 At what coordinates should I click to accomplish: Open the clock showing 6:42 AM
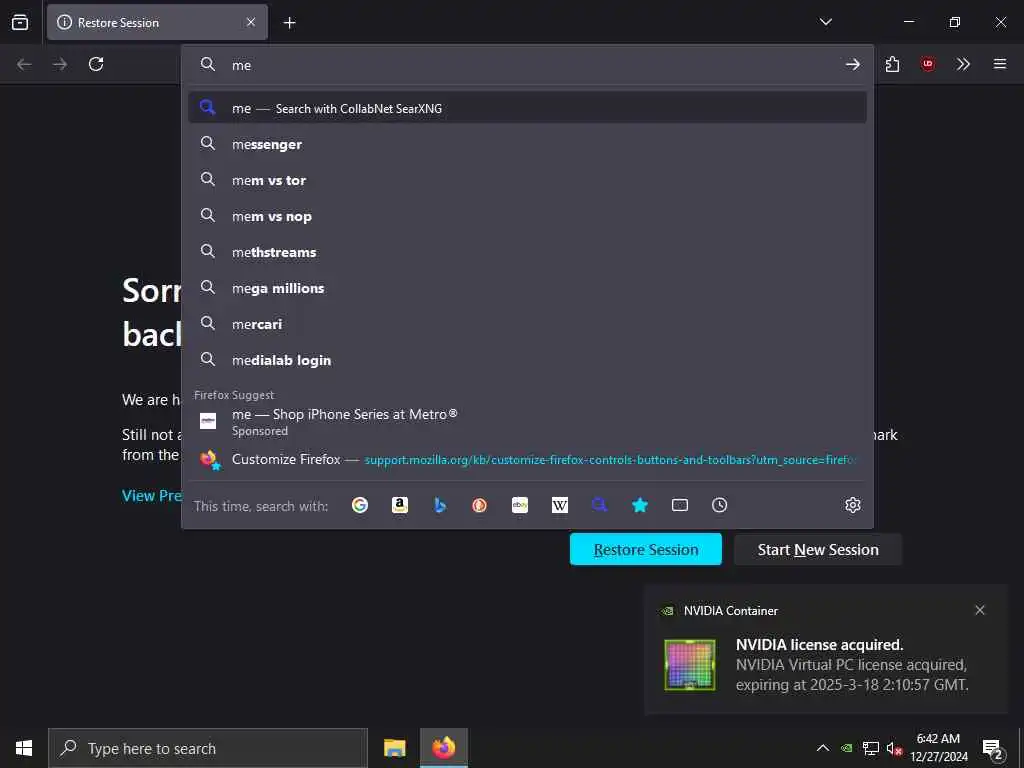pyautogui.click(x=938, y=748)
